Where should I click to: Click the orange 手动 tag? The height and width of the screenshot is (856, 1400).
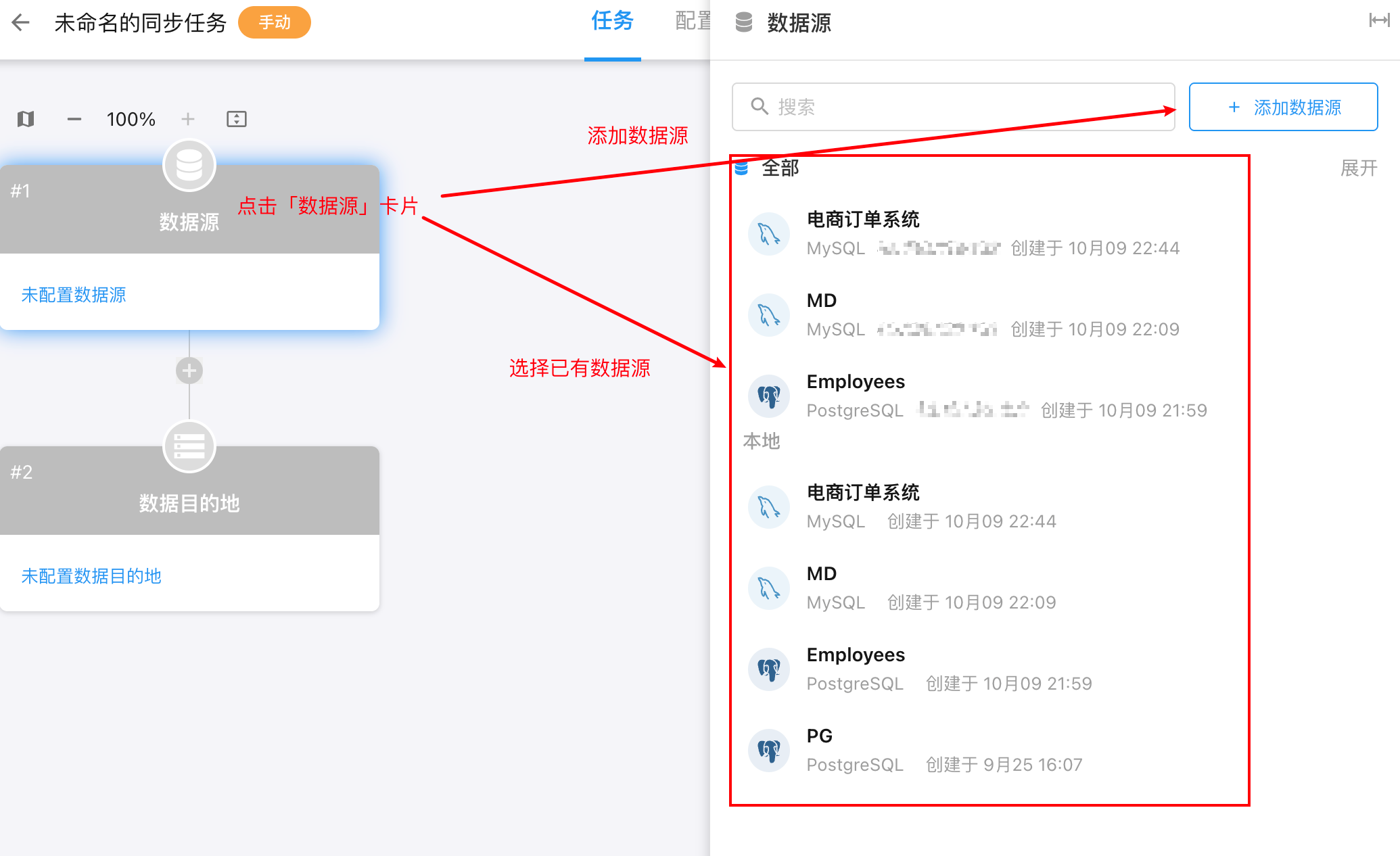click(x=274, y=22)
